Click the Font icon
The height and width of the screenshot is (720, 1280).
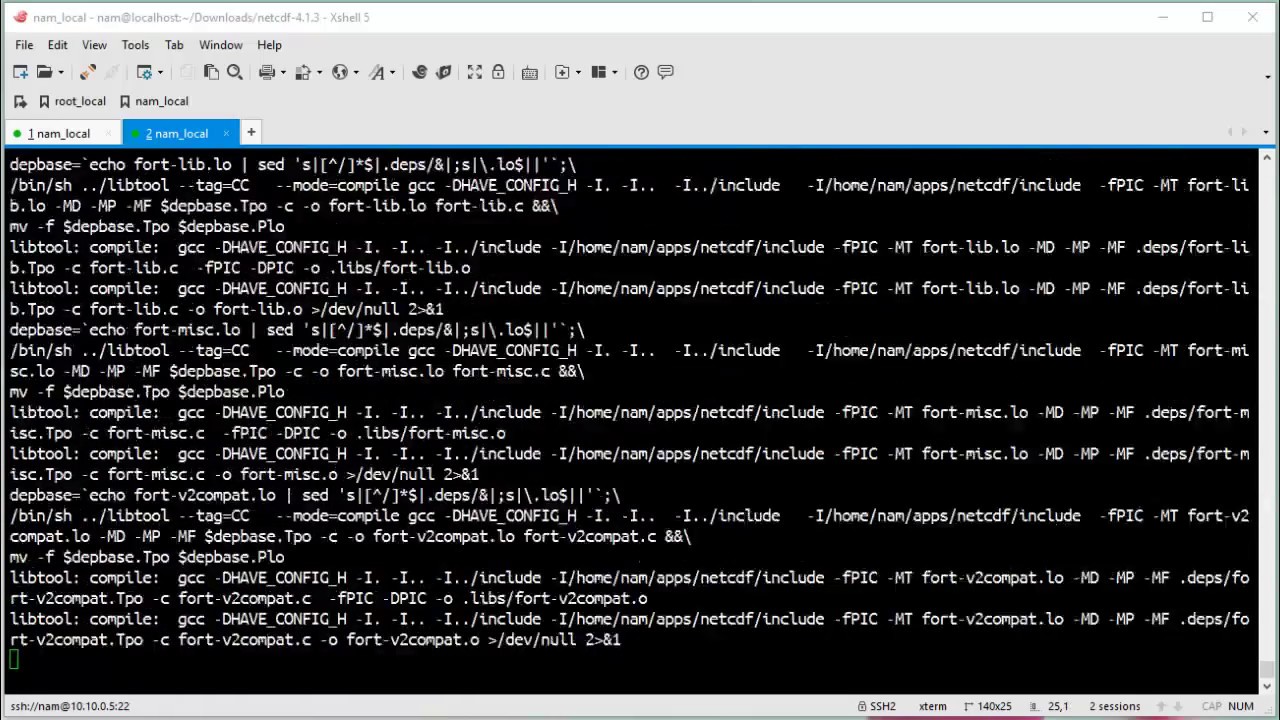[x=377, y=72]
